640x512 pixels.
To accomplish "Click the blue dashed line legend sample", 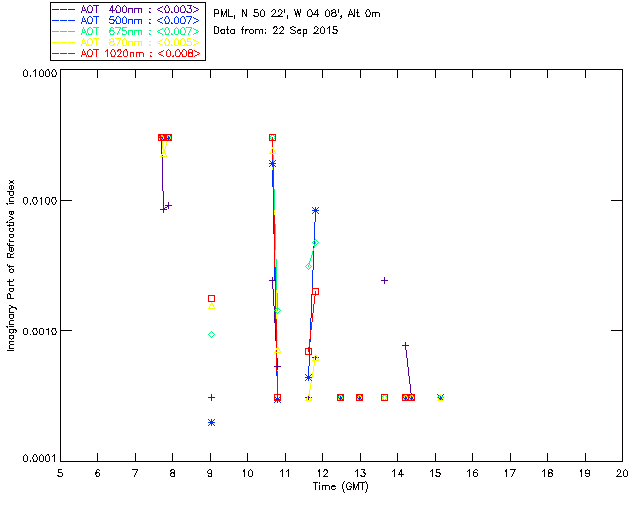I will (64, 20).
